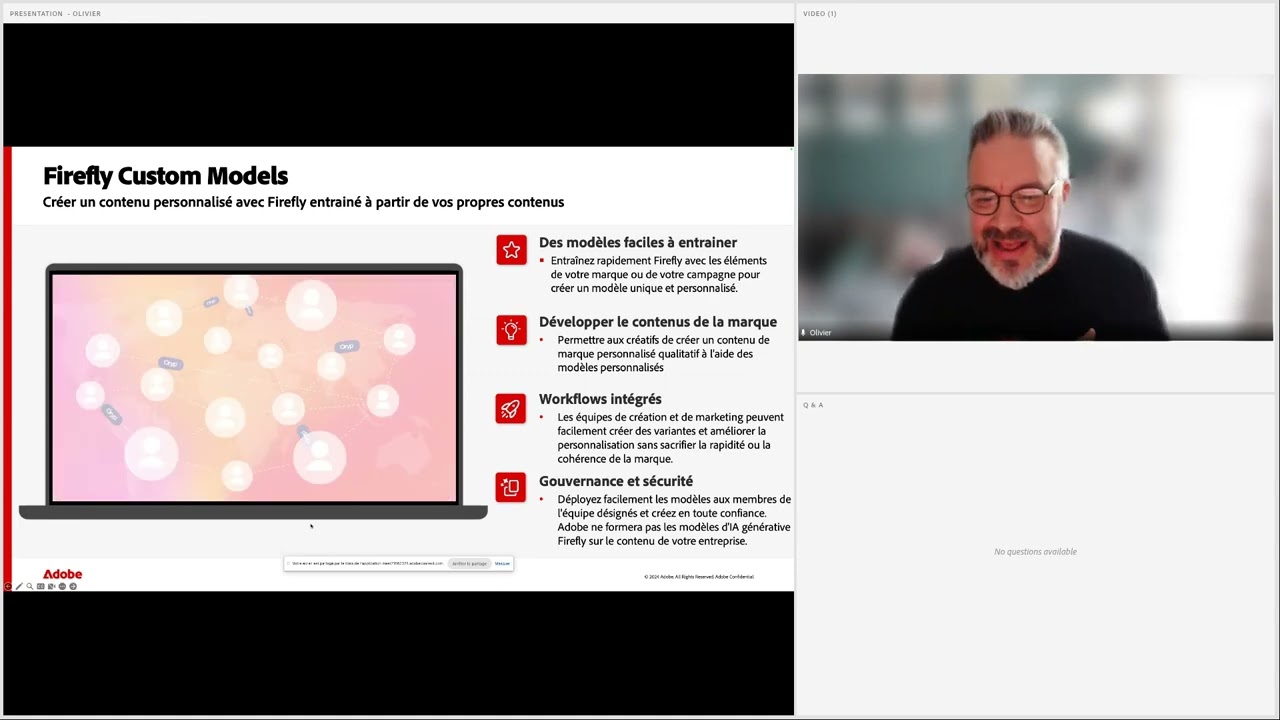Click 'No questions available' text

point(1035,552)
